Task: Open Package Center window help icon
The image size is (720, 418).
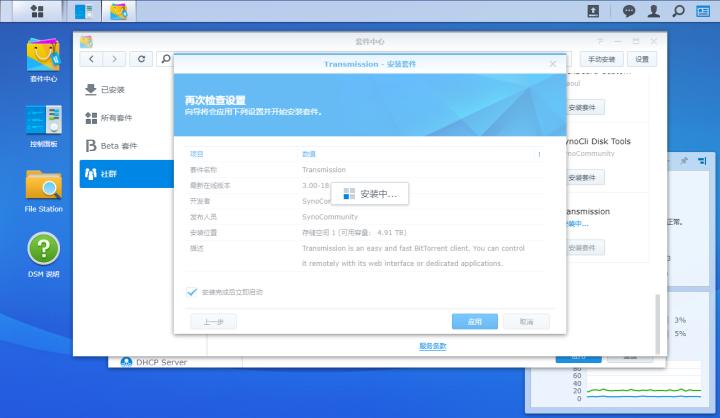Action: tap(600, 41)
